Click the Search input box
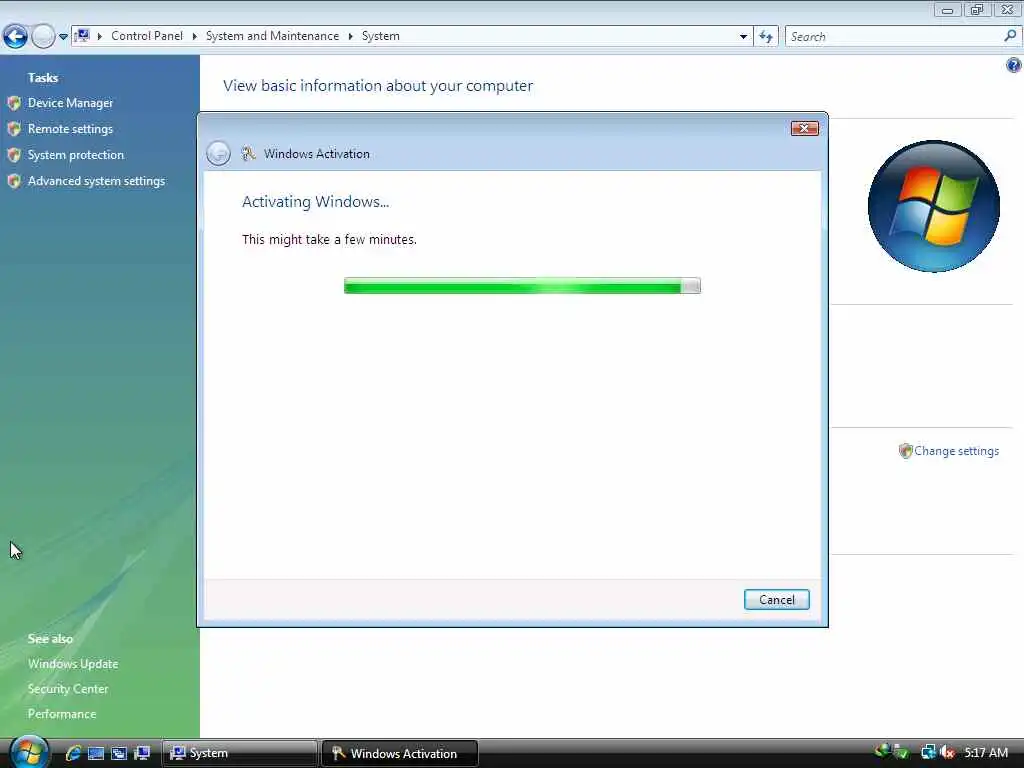 pyautogui.click(x=895, y=37)
